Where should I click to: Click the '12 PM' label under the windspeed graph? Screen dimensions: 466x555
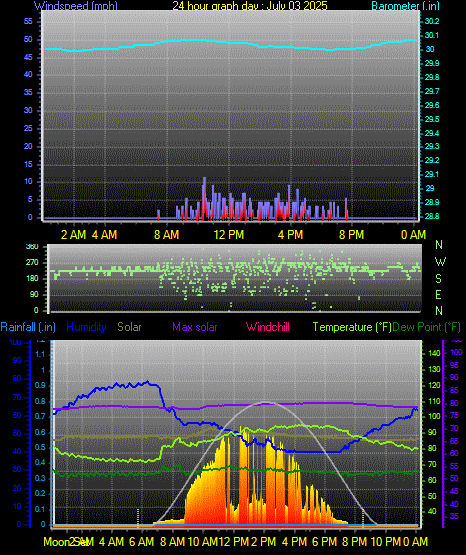pyautogui.click(x=229, y=234)
